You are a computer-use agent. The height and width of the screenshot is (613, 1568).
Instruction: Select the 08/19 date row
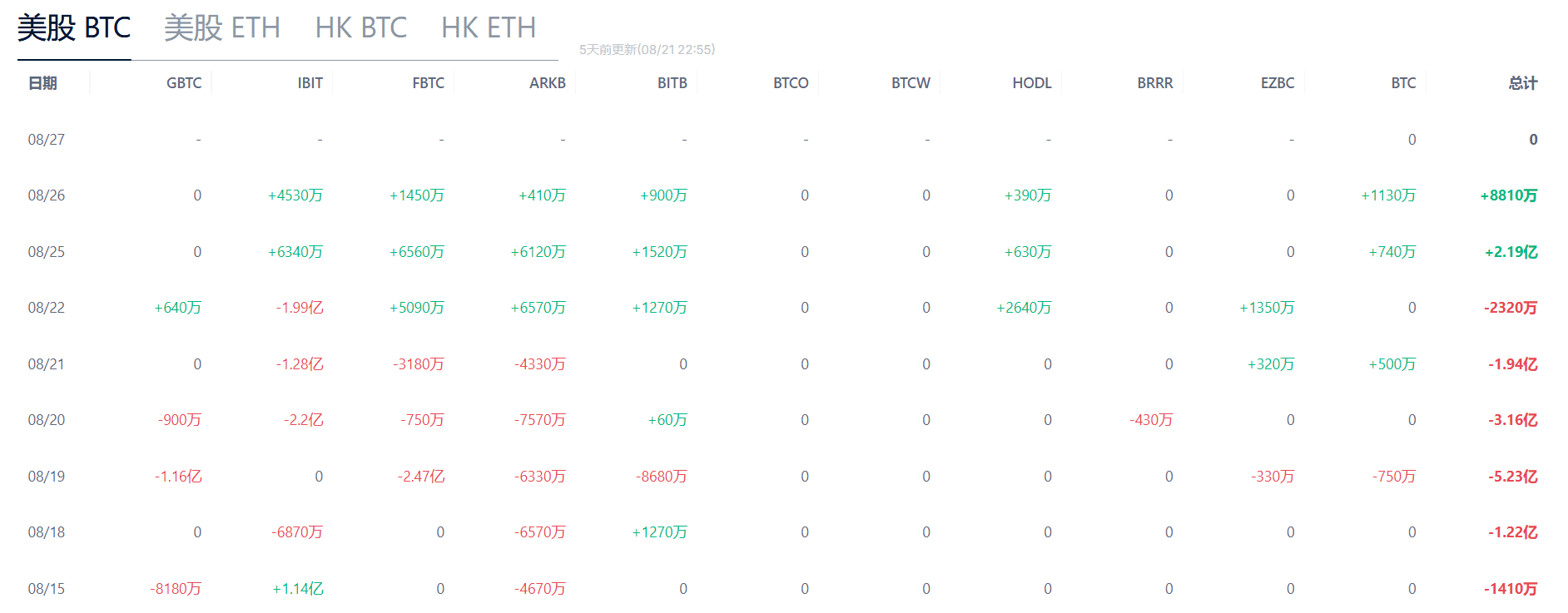[783, 477]
